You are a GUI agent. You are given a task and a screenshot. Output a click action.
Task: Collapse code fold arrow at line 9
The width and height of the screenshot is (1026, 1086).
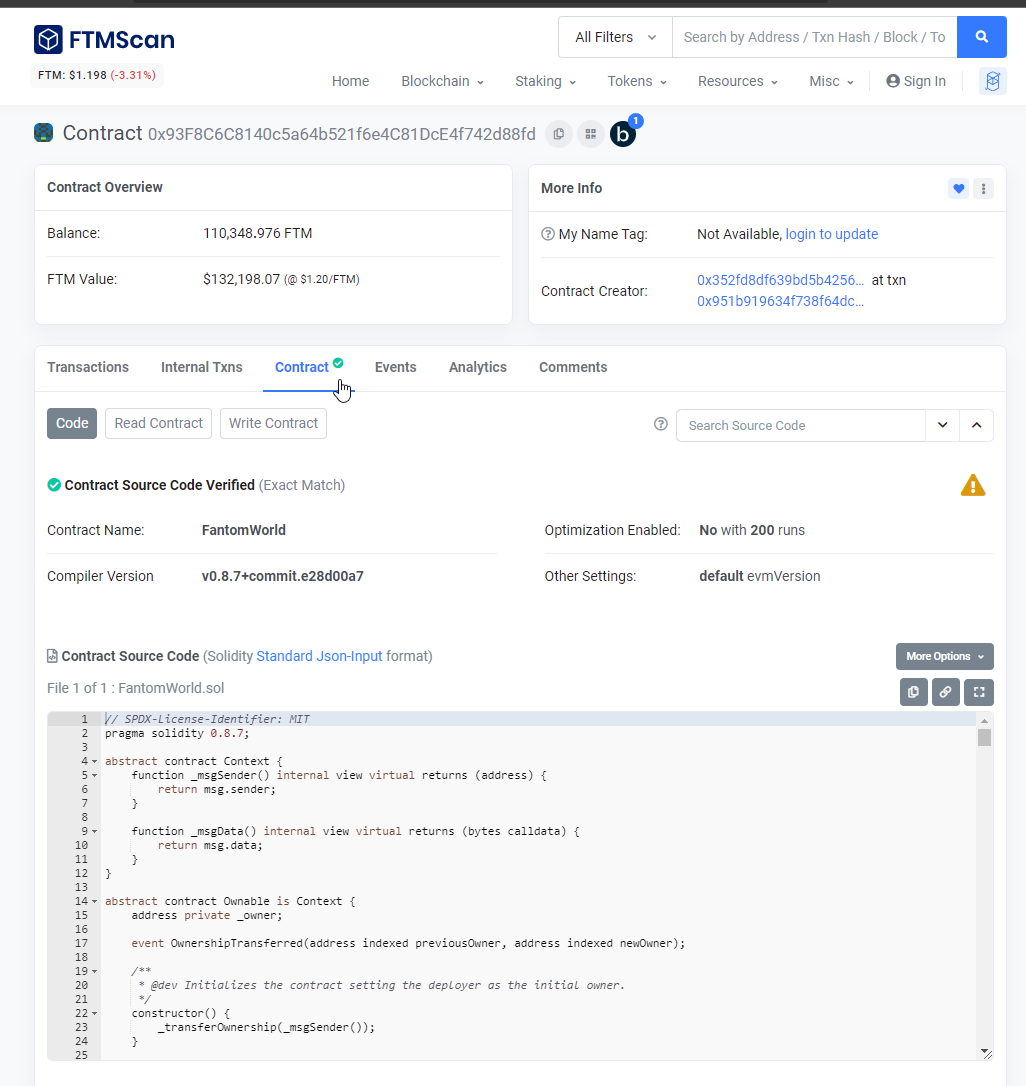95,831
